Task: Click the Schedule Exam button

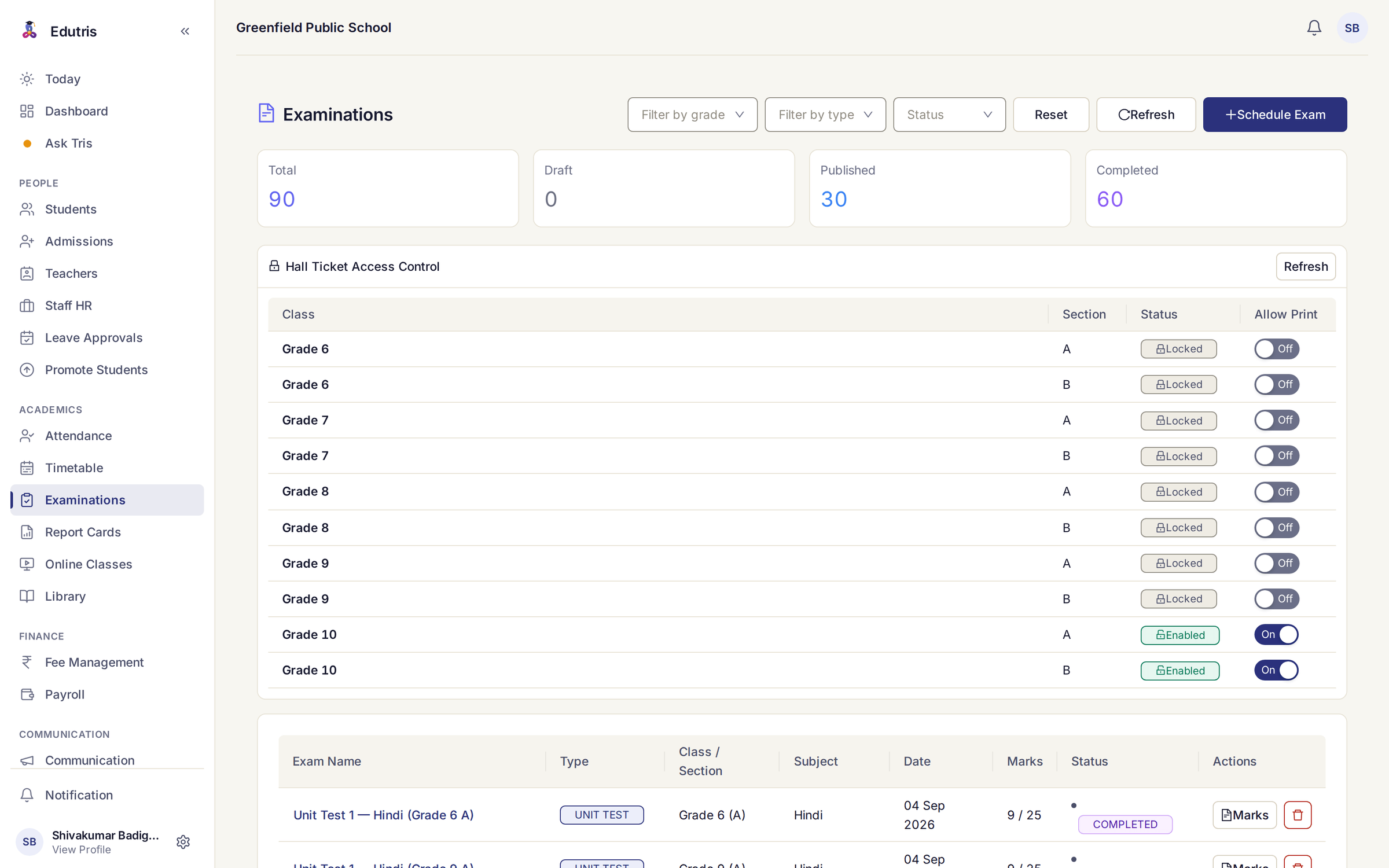Action: click(x=1274, y=115)
